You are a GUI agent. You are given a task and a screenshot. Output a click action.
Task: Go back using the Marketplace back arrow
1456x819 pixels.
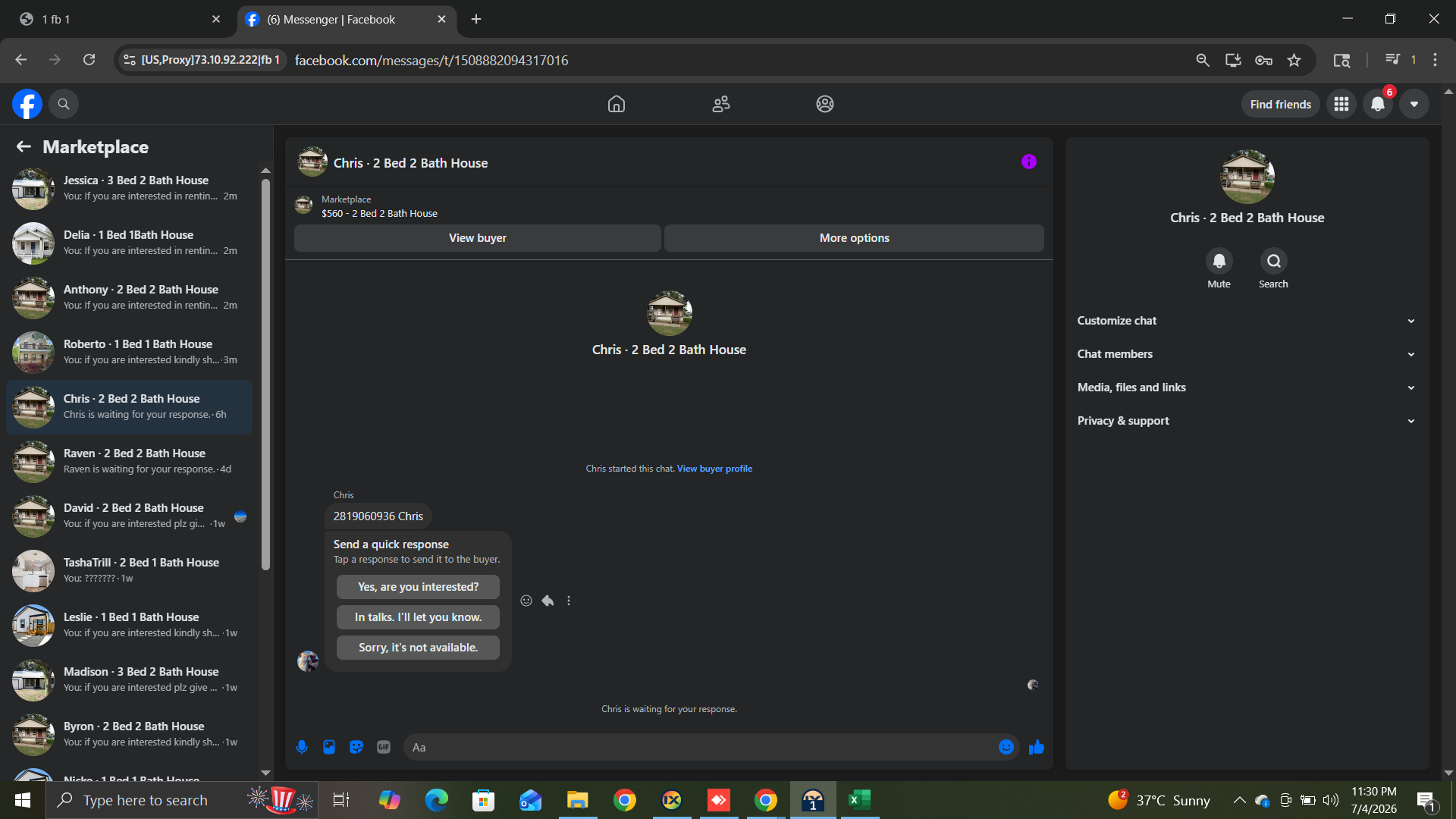24,146
